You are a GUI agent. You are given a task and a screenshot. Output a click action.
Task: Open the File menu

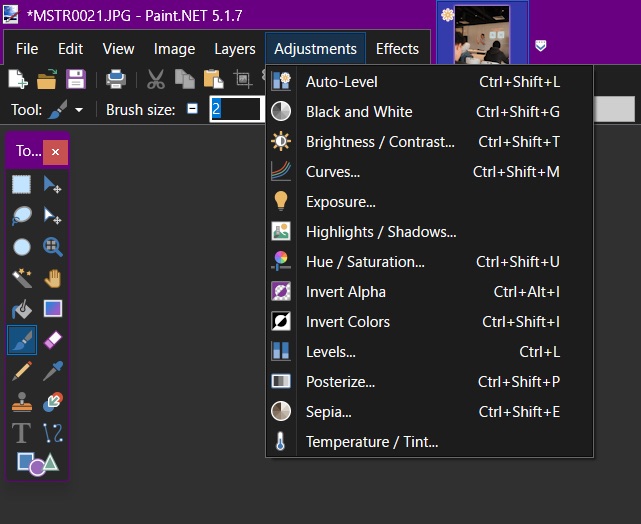click(x=27, y=49)
